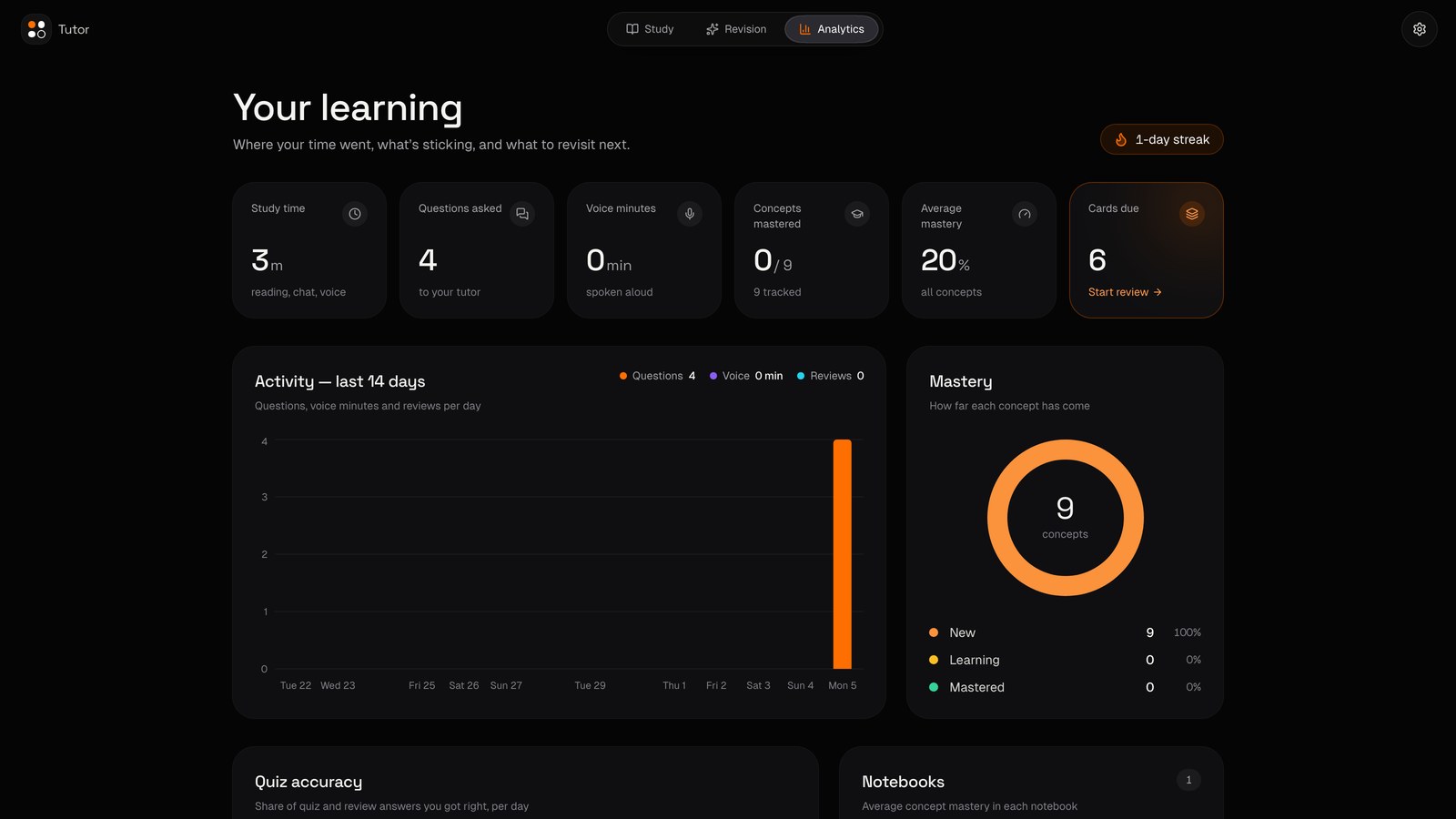Click the 'reading, chat, voice' caption
This screenshot has width=1456, height=819.
point(298,292)
